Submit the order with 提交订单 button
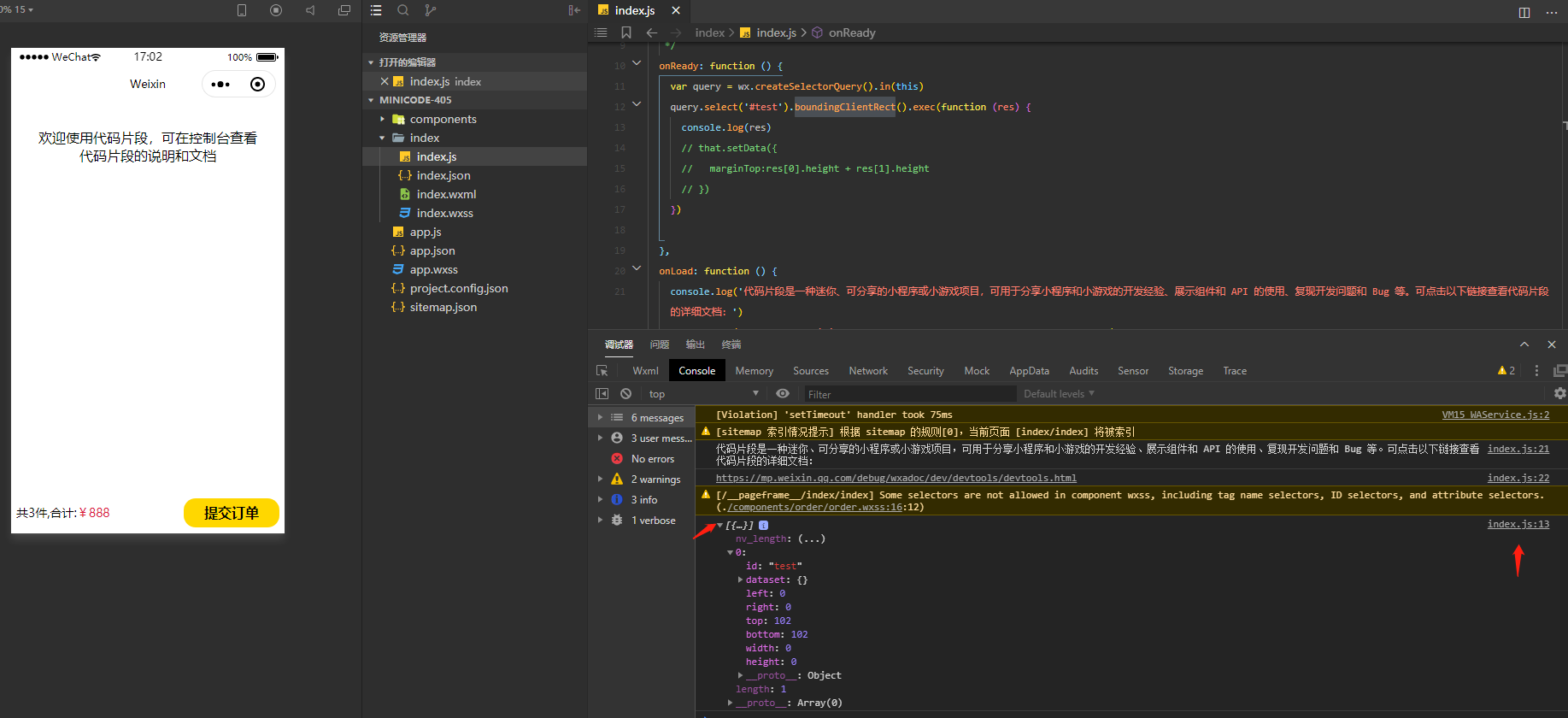1568x718 pixels. click(x=232, y=513)
